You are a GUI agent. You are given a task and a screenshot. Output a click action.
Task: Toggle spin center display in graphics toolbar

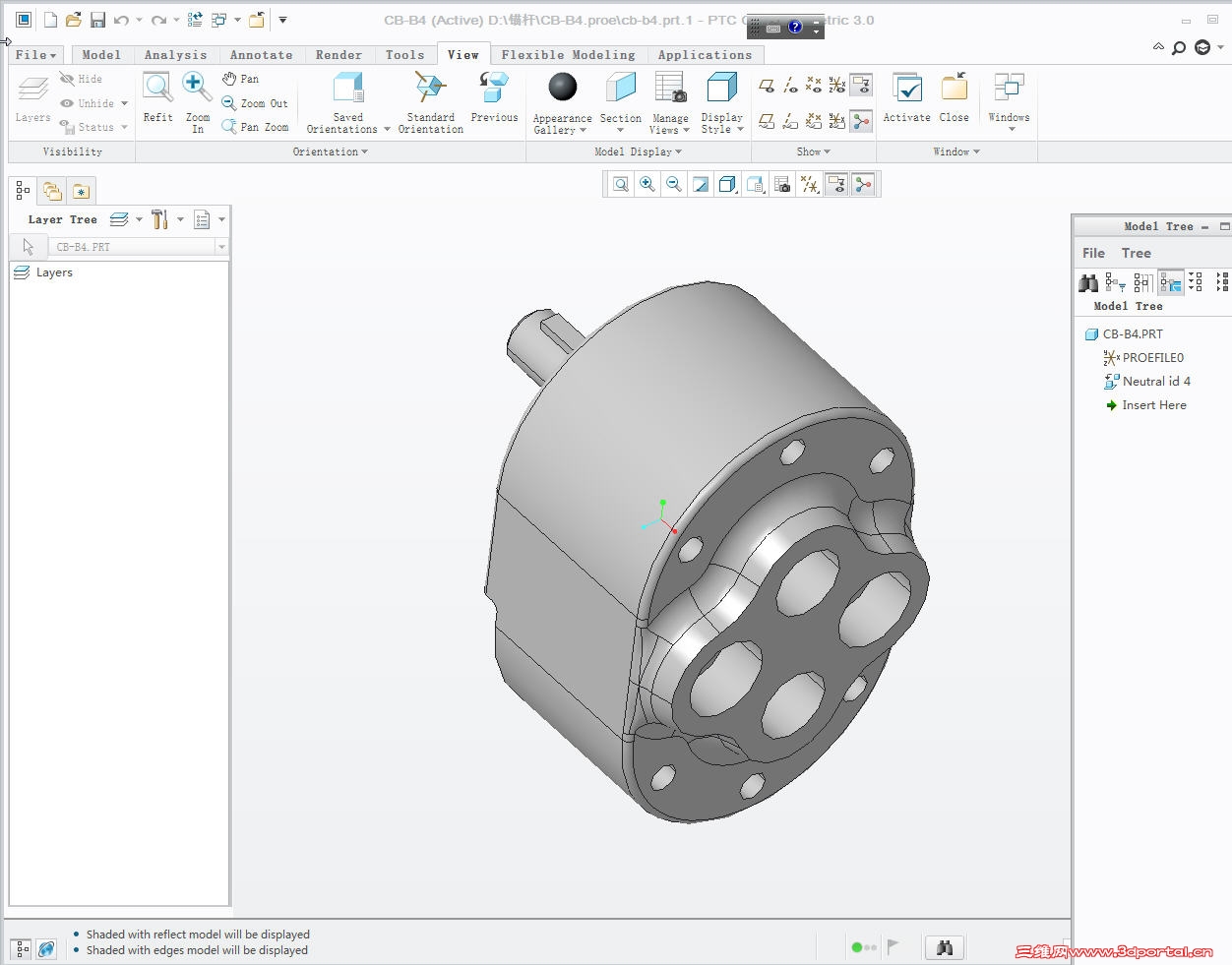[863, 184]
